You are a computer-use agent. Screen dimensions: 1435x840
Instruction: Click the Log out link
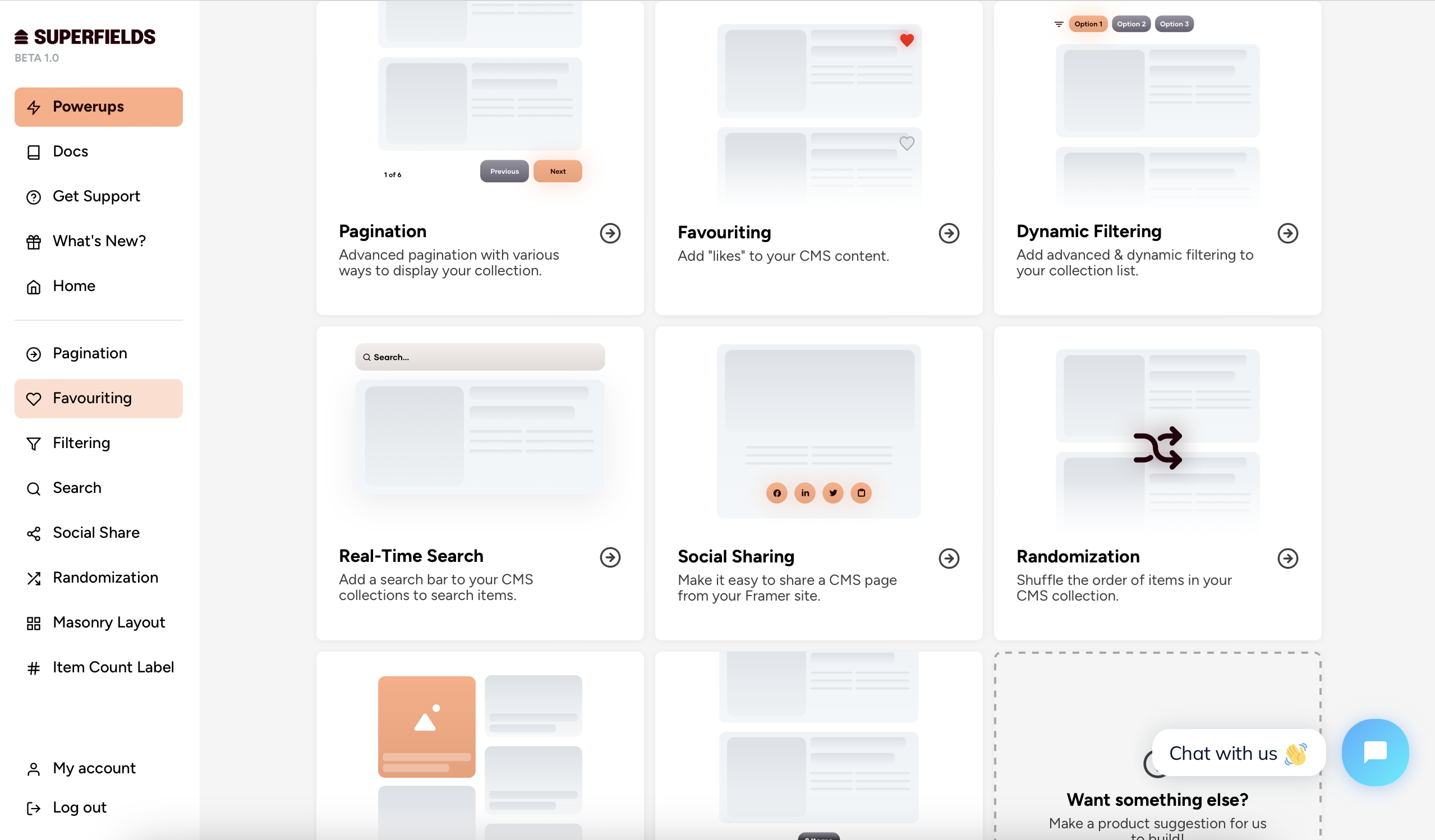click(79, 807)
